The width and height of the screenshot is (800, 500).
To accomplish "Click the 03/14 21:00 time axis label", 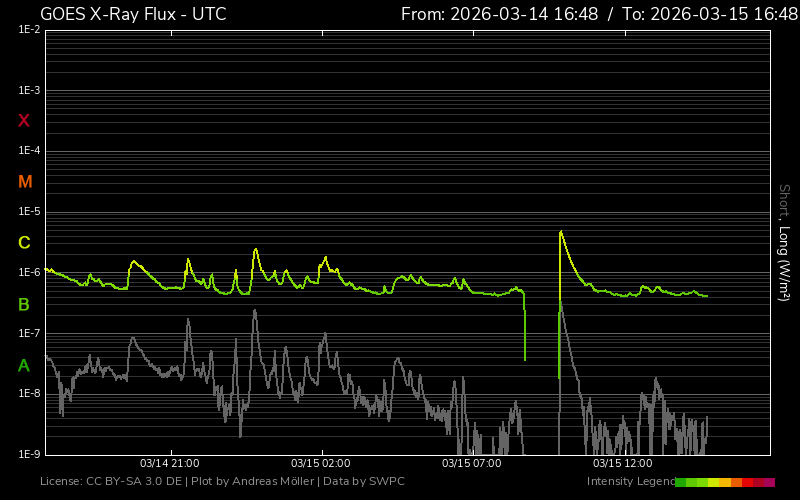I will (169, 463).
